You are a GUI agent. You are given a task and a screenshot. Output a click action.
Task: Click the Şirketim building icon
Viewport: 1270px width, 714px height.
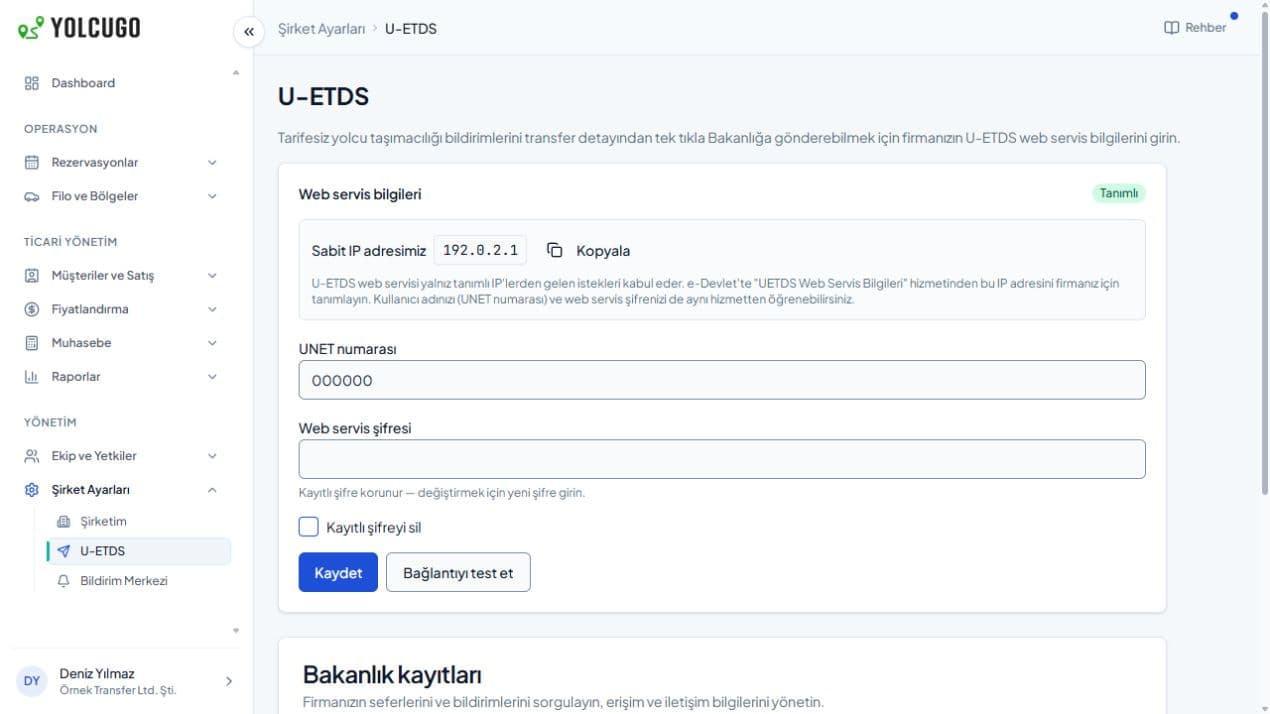point(64,521)
